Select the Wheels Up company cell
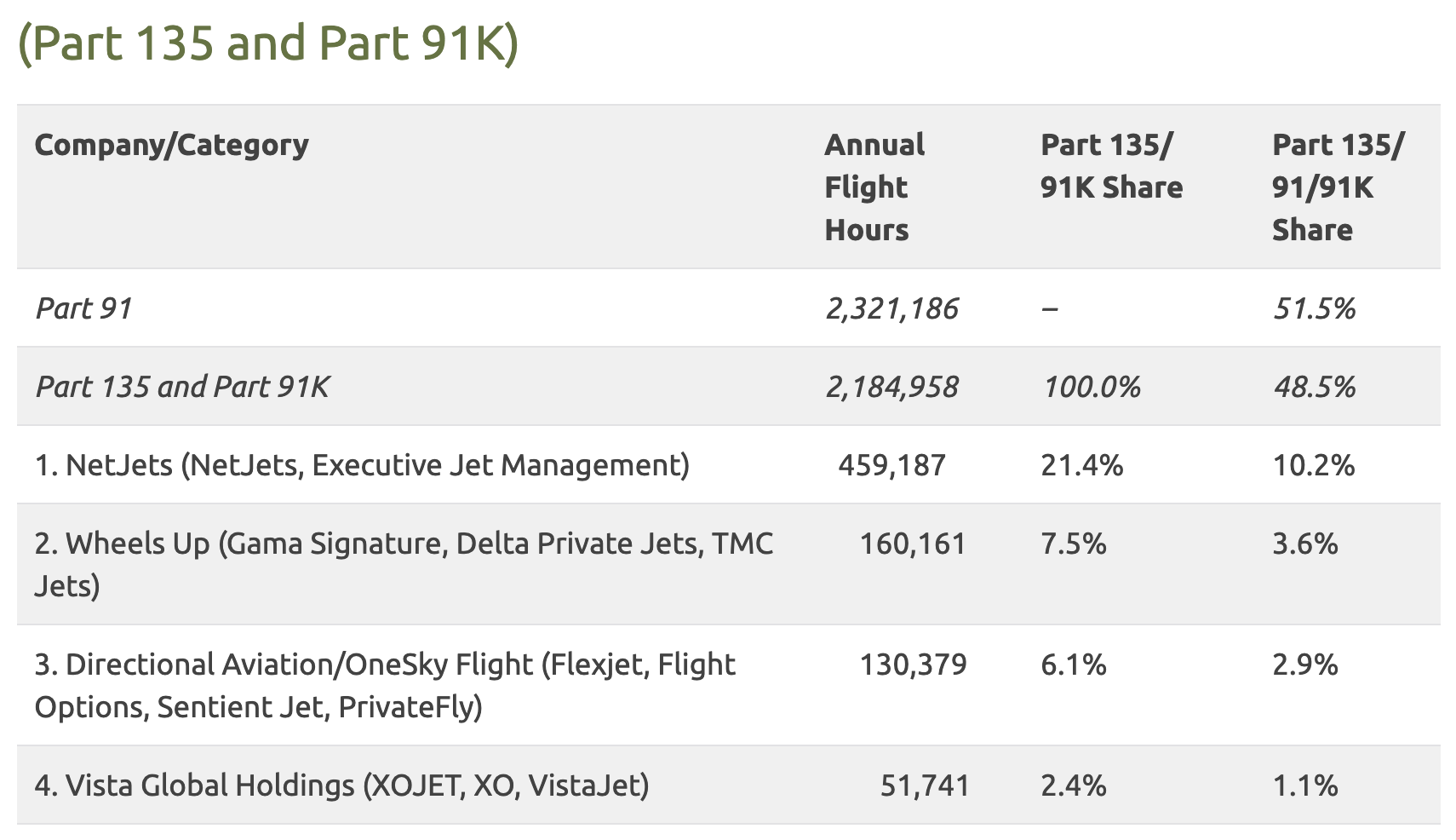 tap(404, 564)
